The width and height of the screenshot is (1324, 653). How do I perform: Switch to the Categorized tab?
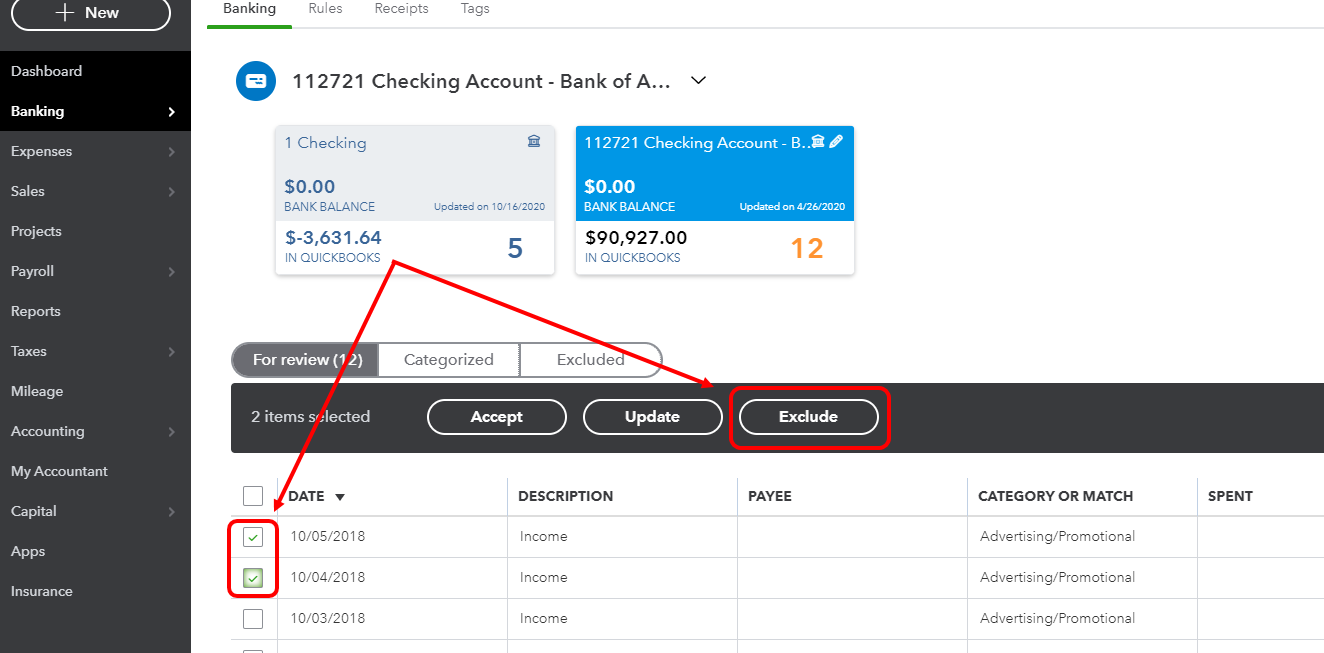(448, 359)
